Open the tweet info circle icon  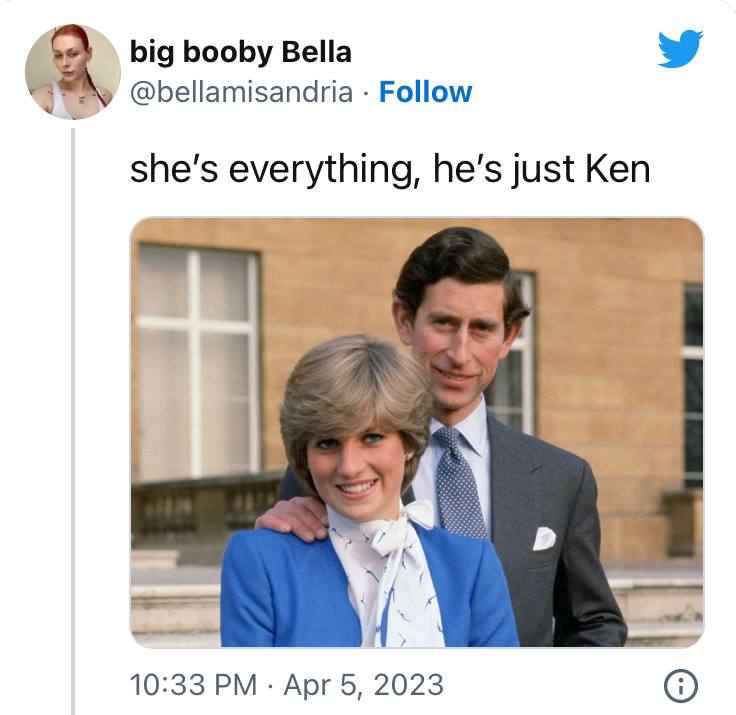point(681,686)
